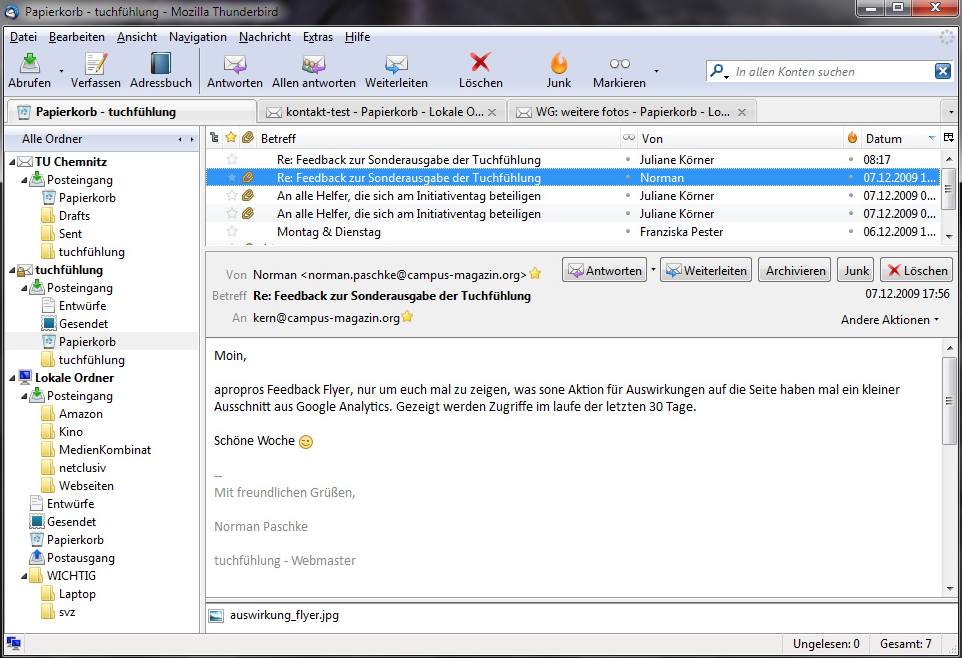Fetch new mail with Abrufen
The image size is (962, 658).
(29, 71)
